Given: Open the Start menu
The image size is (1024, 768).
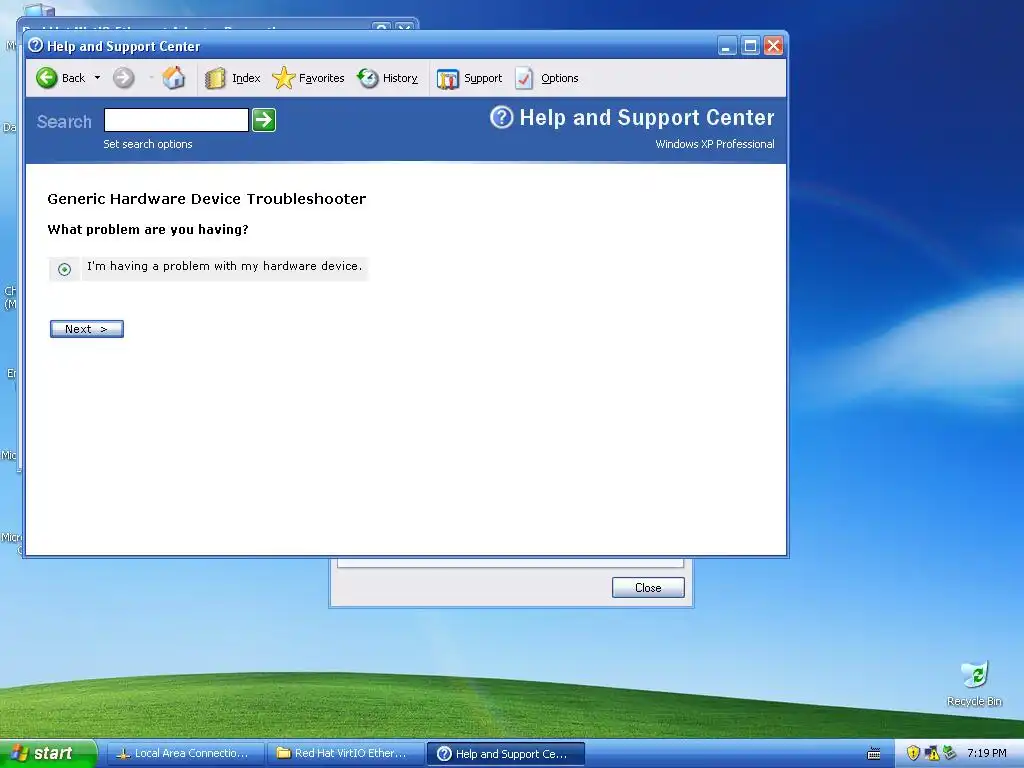Looking at the screenshot, I should click(x=47, y=754).
